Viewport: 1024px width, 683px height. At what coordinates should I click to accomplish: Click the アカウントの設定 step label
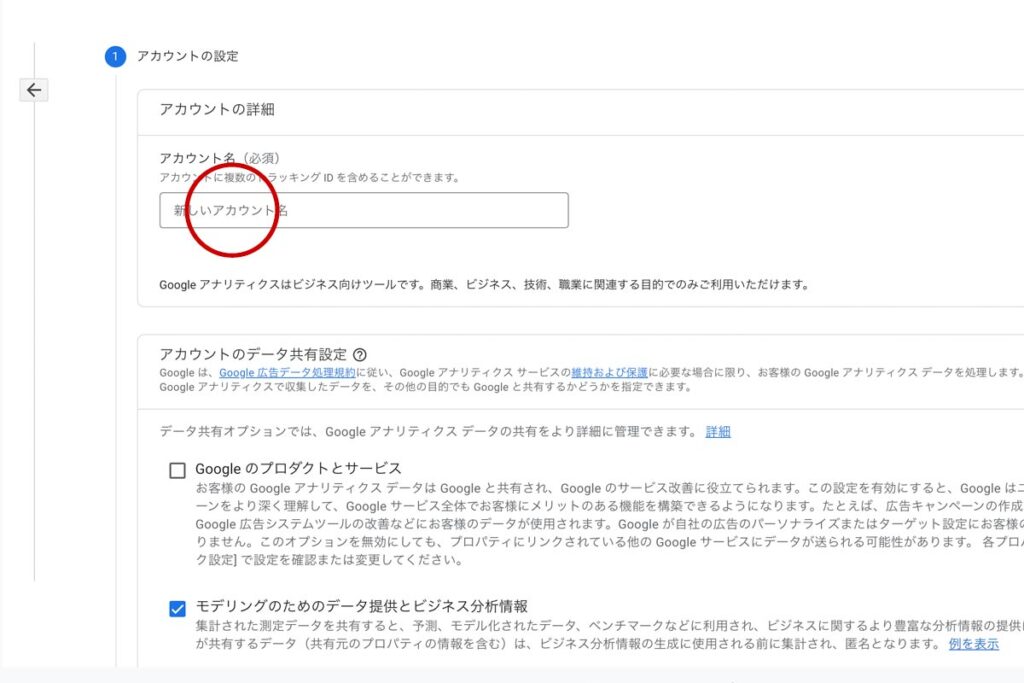coord(187,56)
